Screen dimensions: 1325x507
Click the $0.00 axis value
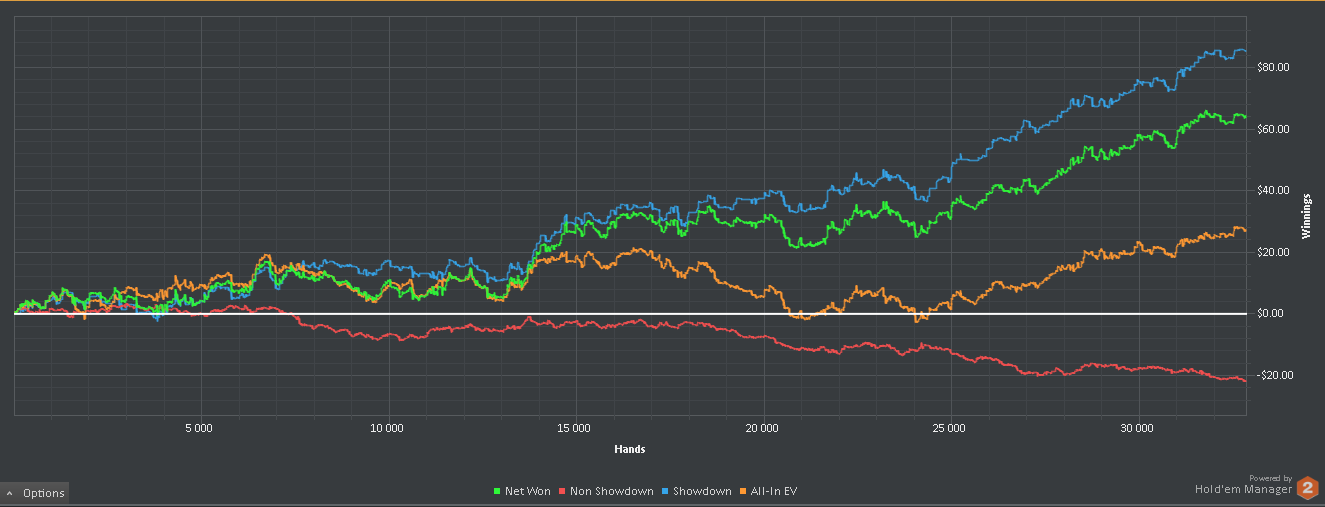pos(1270,314)
